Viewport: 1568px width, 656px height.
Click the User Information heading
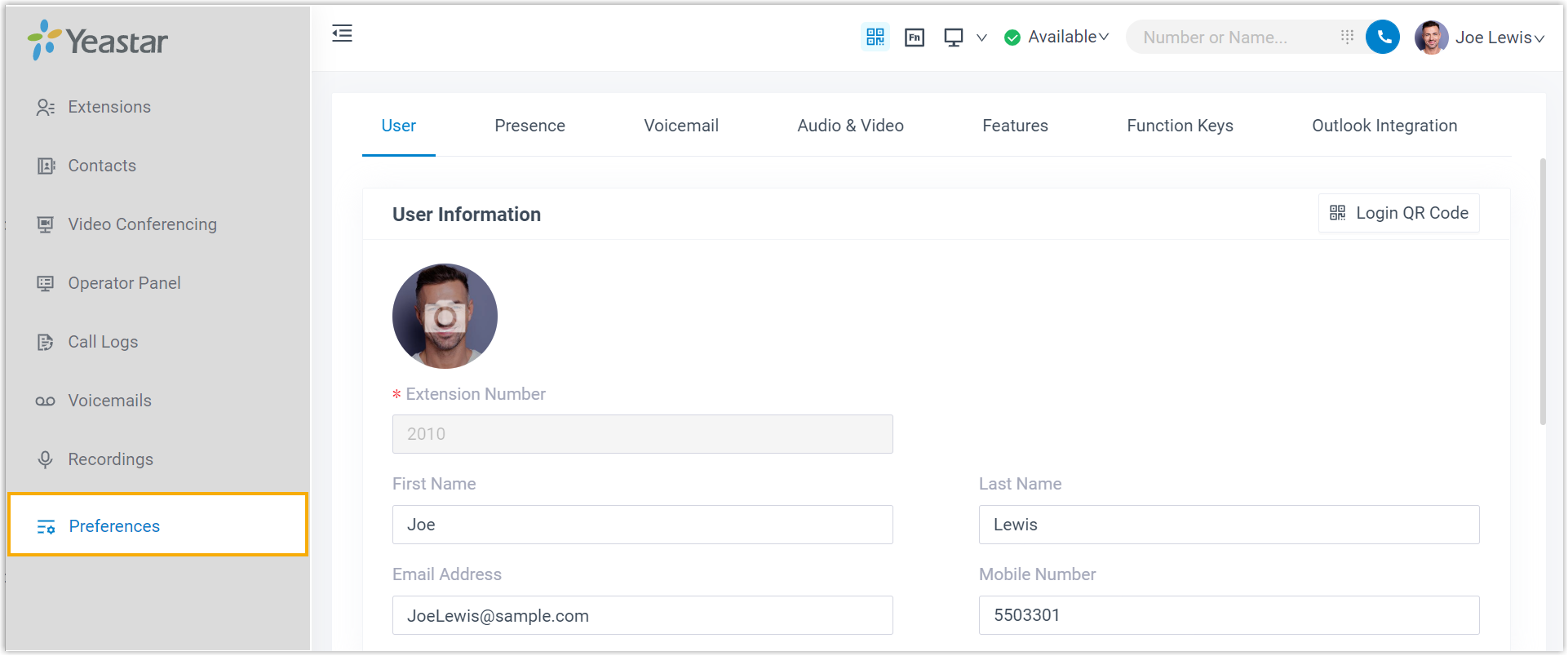tap(467, 215)
